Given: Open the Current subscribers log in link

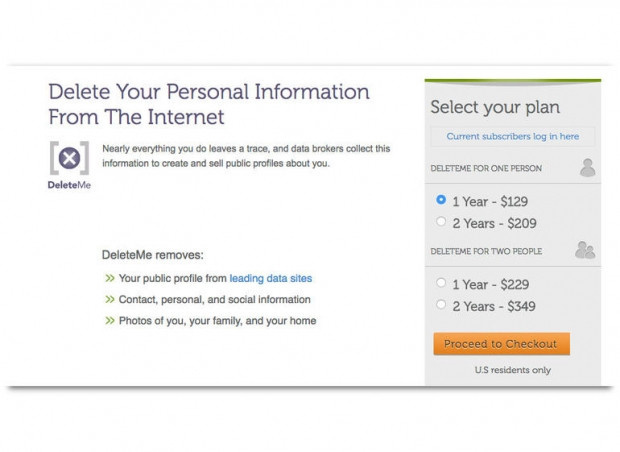Looking at the screenshot, I should [x=512, y=136].
